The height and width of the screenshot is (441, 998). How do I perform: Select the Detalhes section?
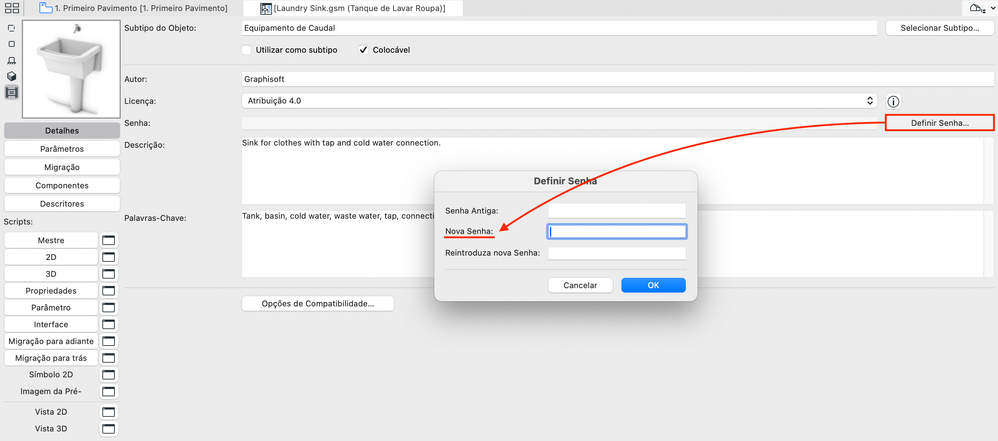point(62,130)
